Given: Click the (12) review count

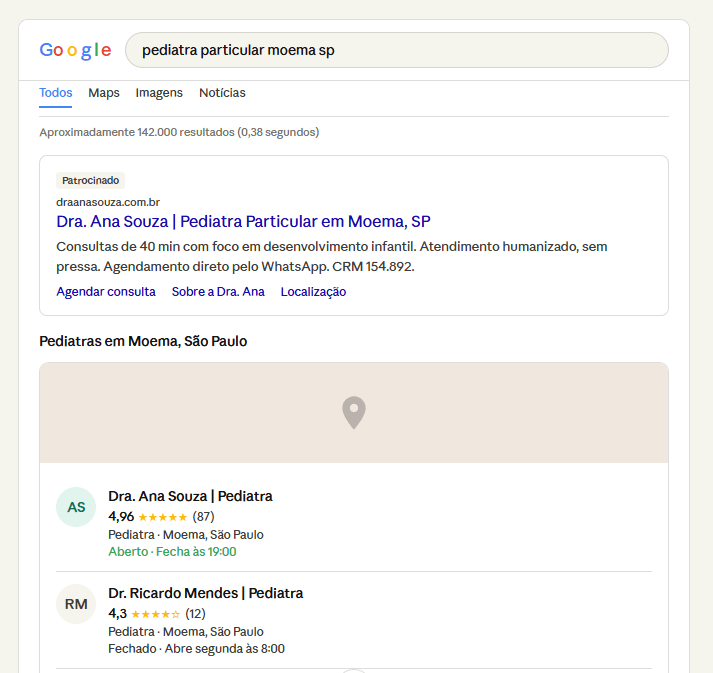Looking at the screenshot, I should coord(196,614).
